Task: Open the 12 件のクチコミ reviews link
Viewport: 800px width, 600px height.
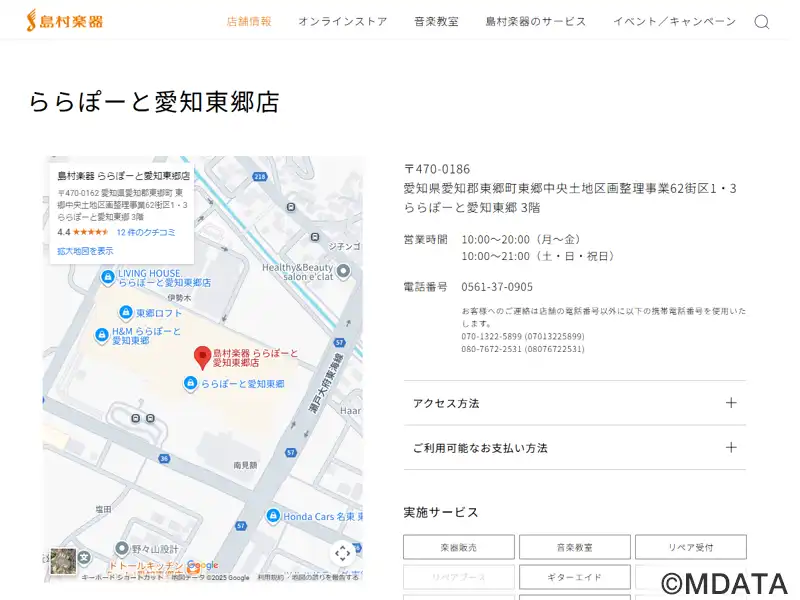Action: pyautogui.click(x=146, y=232)
